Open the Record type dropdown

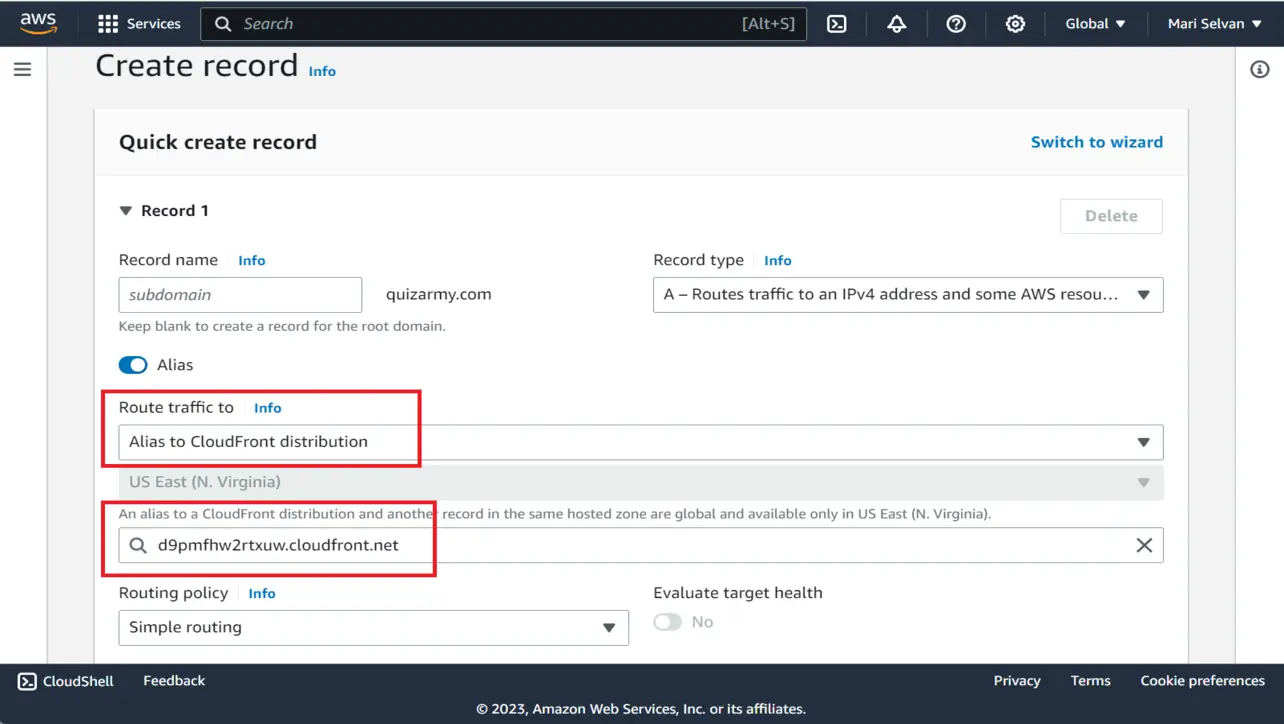coord(908,295)
